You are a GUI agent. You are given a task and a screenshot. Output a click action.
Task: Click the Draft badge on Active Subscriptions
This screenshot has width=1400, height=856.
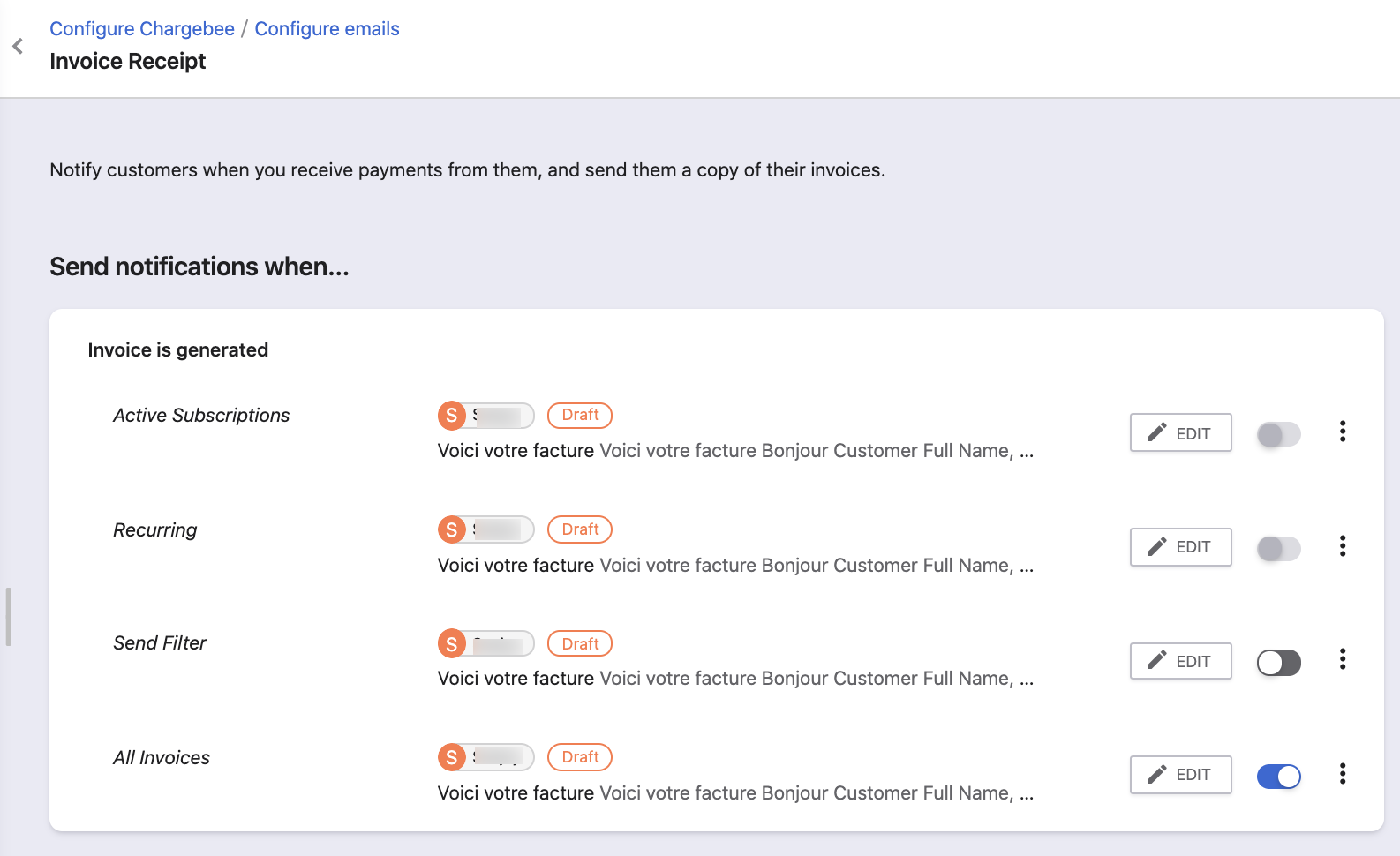click(580, 415)
